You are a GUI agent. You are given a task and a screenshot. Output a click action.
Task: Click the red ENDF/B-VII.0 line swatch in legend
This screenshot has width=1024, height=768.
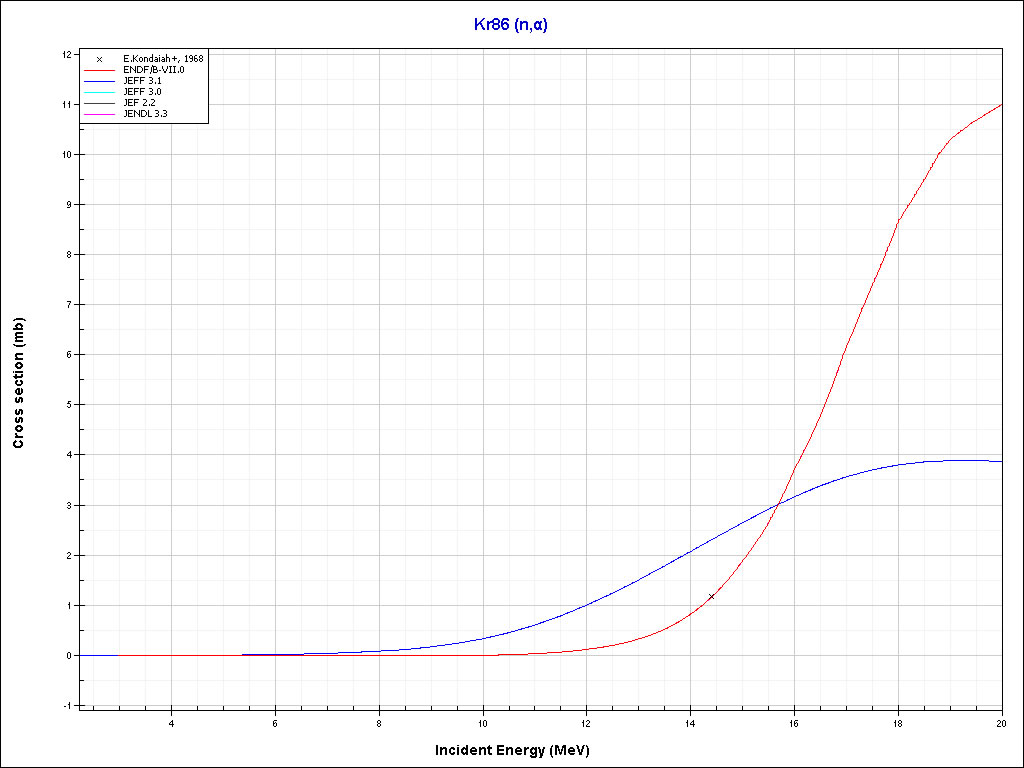[x=99, y=70]
